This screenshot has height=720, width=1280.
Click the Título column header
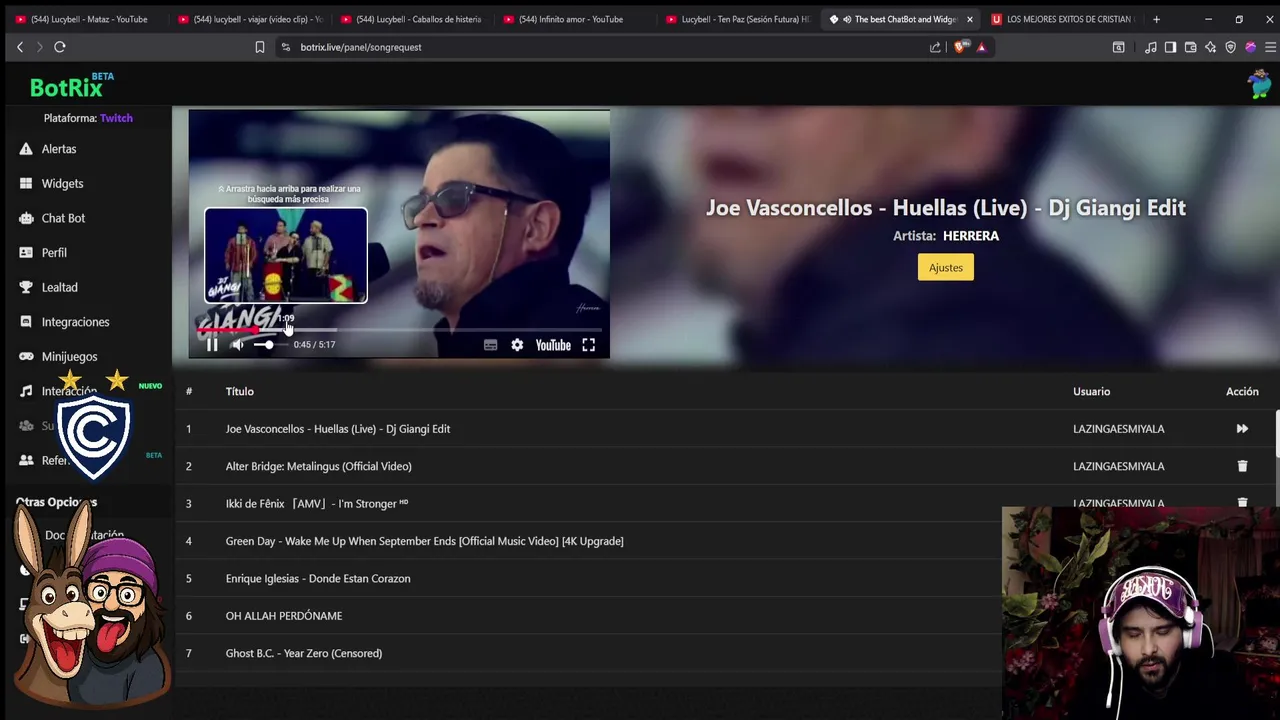(240, 392)
